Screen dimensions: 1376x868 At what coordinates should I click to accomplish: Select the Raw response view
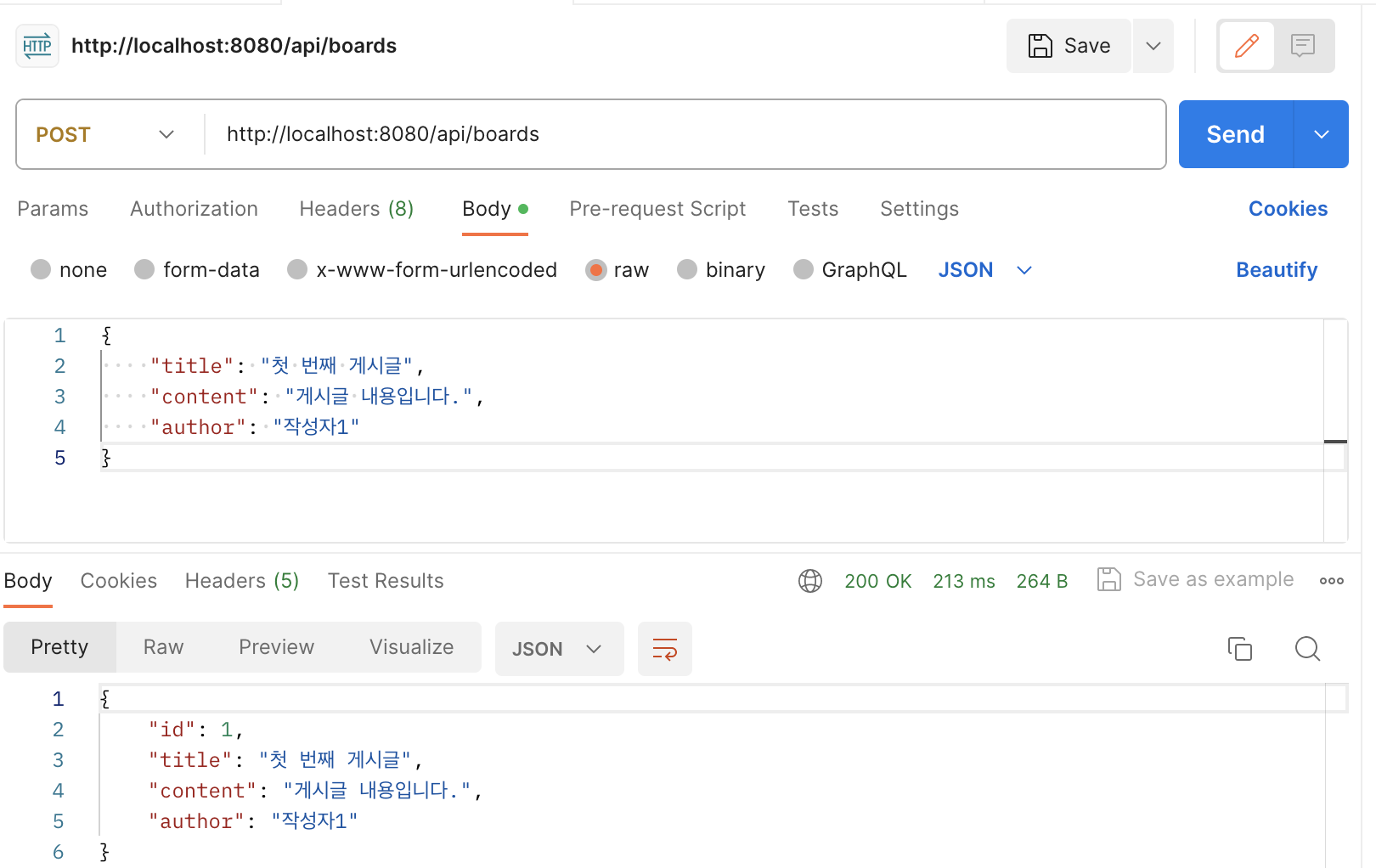pyautogui.click(x=163, y=647)
